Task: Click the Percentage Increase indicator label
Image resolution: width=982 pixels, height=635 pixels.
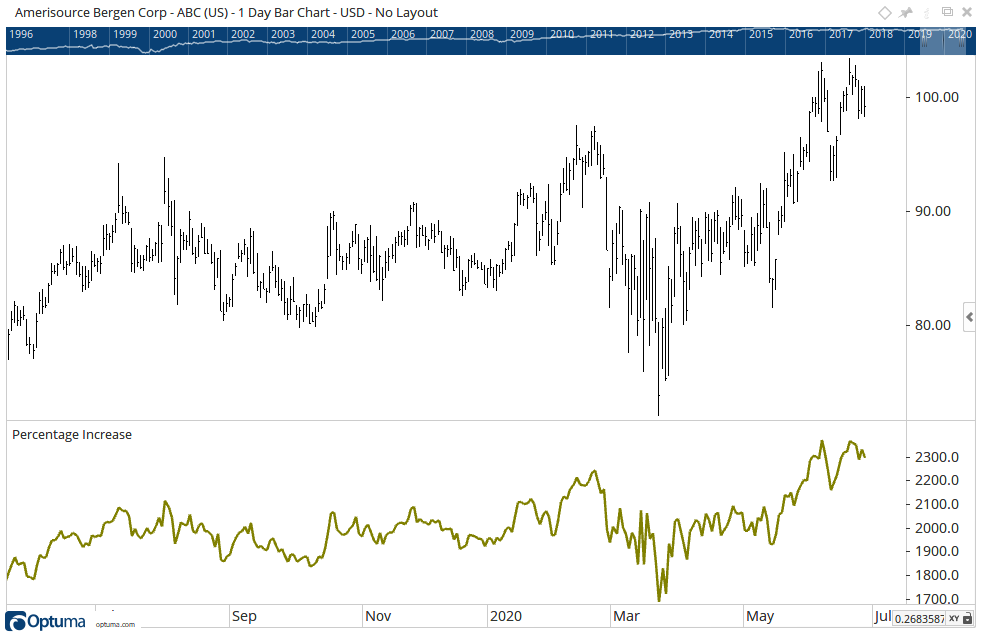Action: (72, 435)
